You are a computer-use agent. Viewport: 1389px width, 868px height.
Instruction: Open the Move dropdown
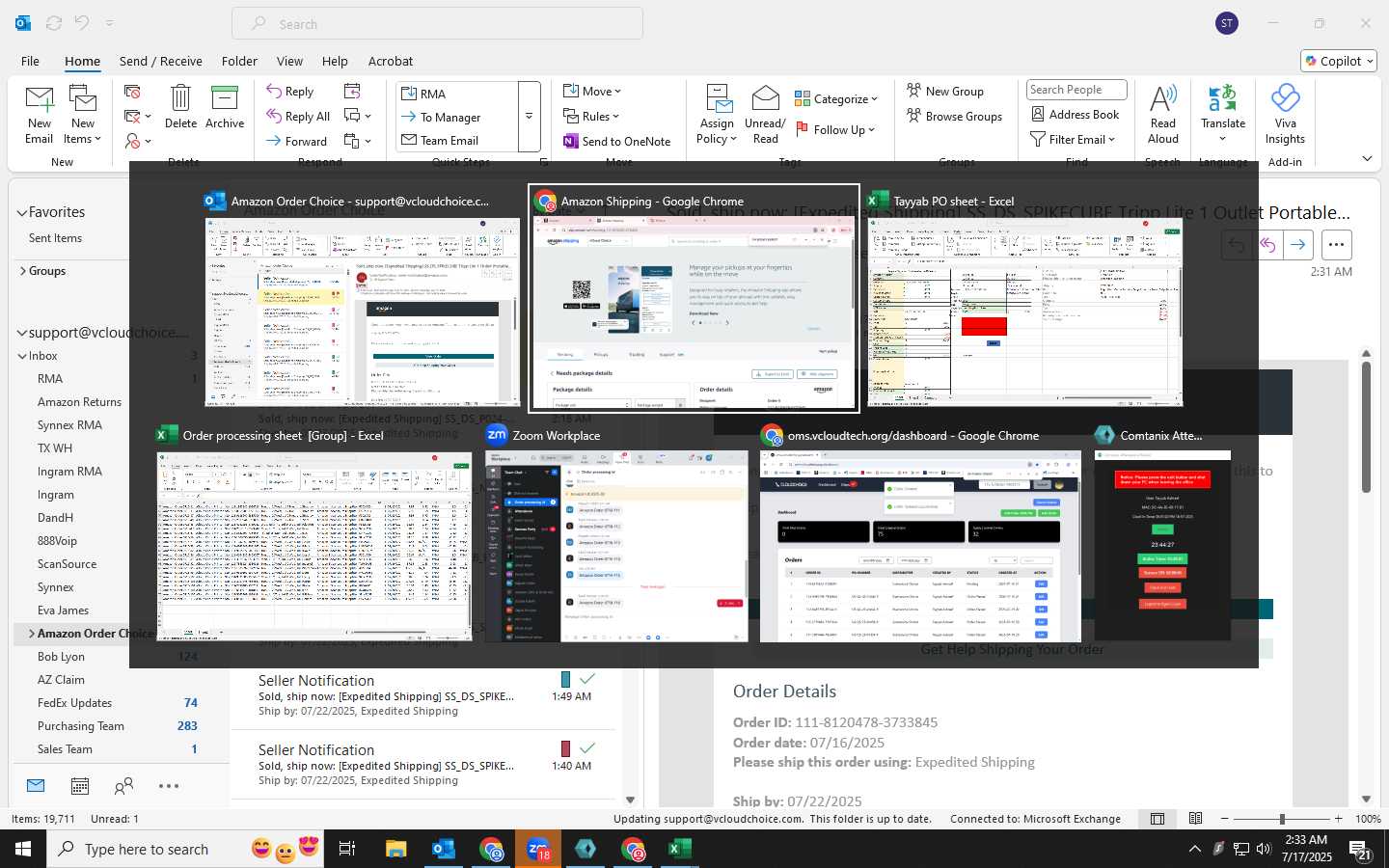point(592,91)
